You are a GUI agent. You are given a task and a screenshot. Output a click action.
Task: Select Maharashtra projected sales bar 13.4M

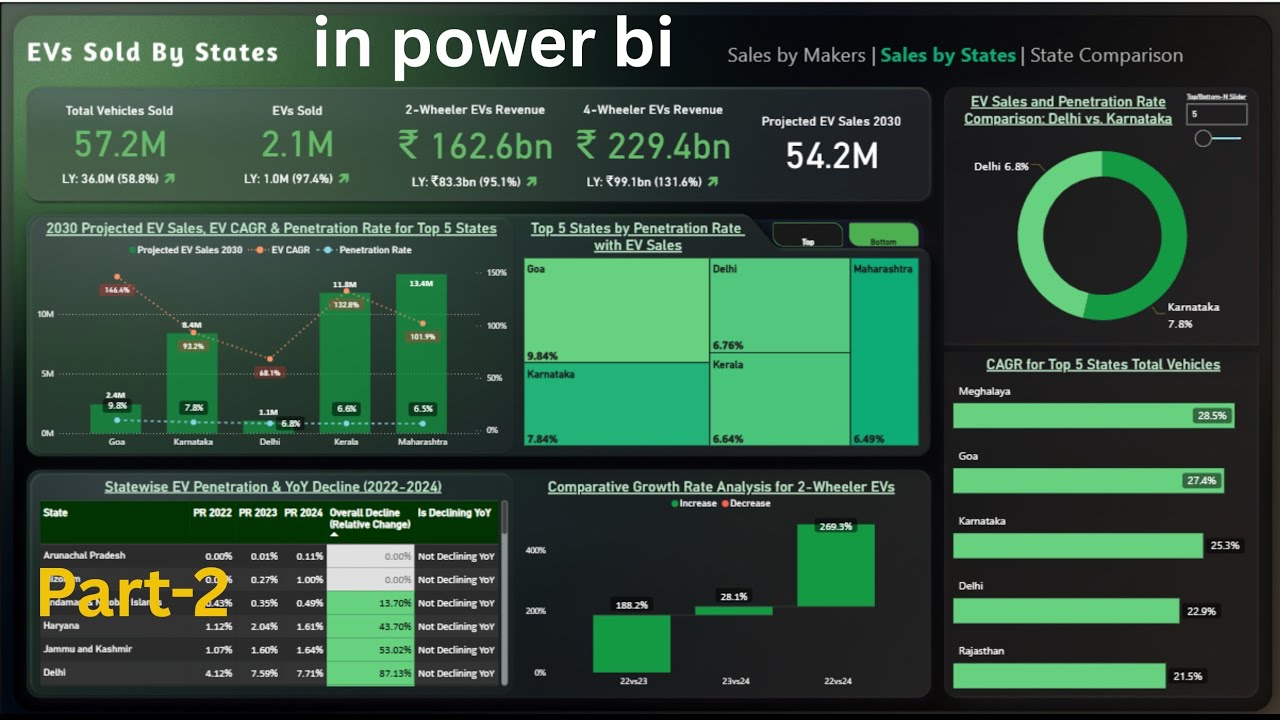(421, 354)
